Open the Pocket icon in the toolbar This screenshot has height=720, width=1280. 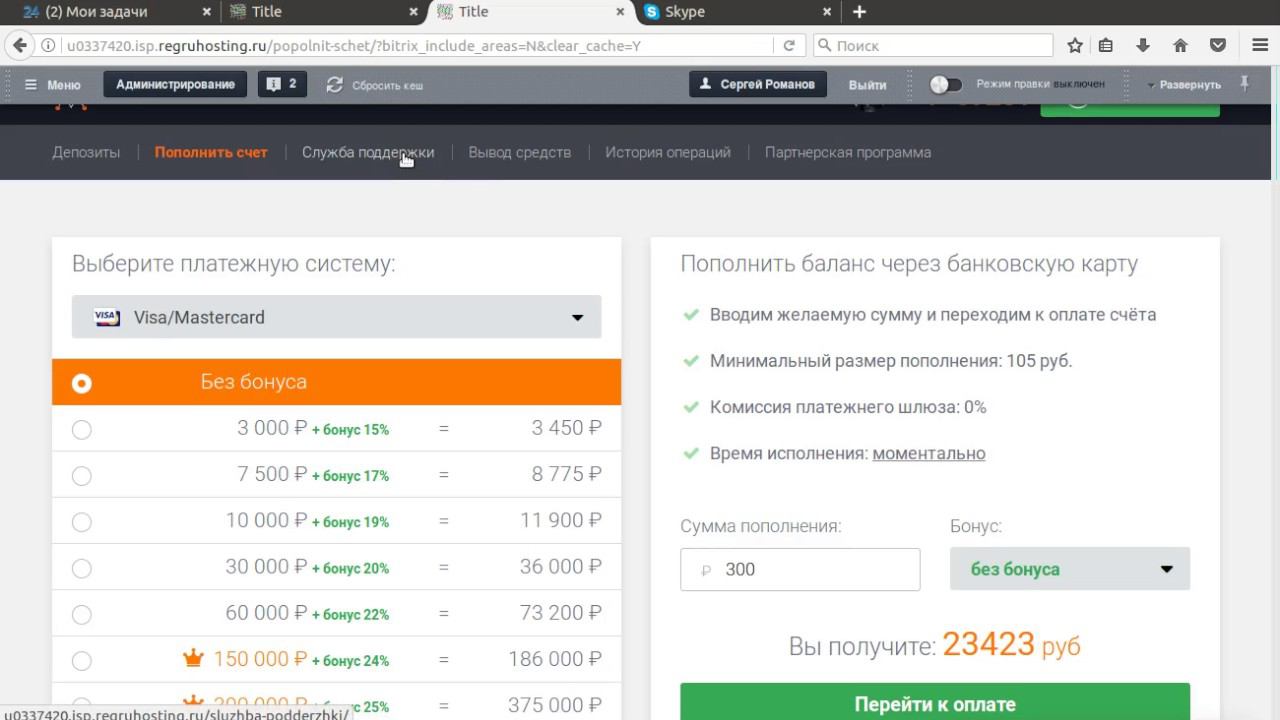[1218, 45]
